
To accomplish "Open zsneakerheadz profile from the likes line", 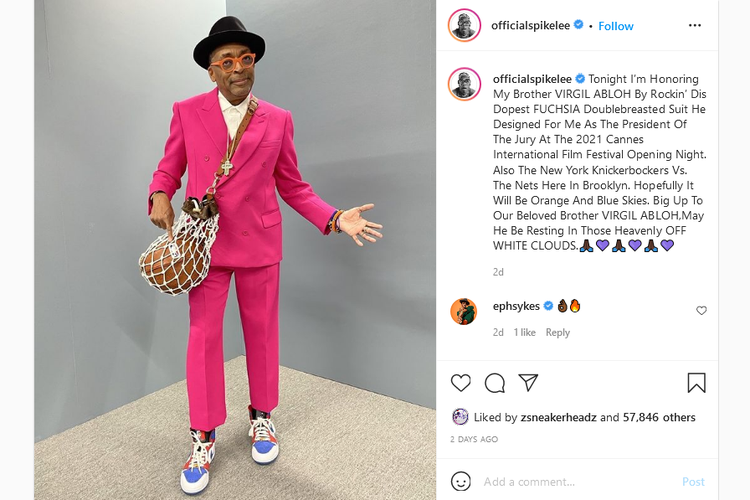I will [558, 417].
